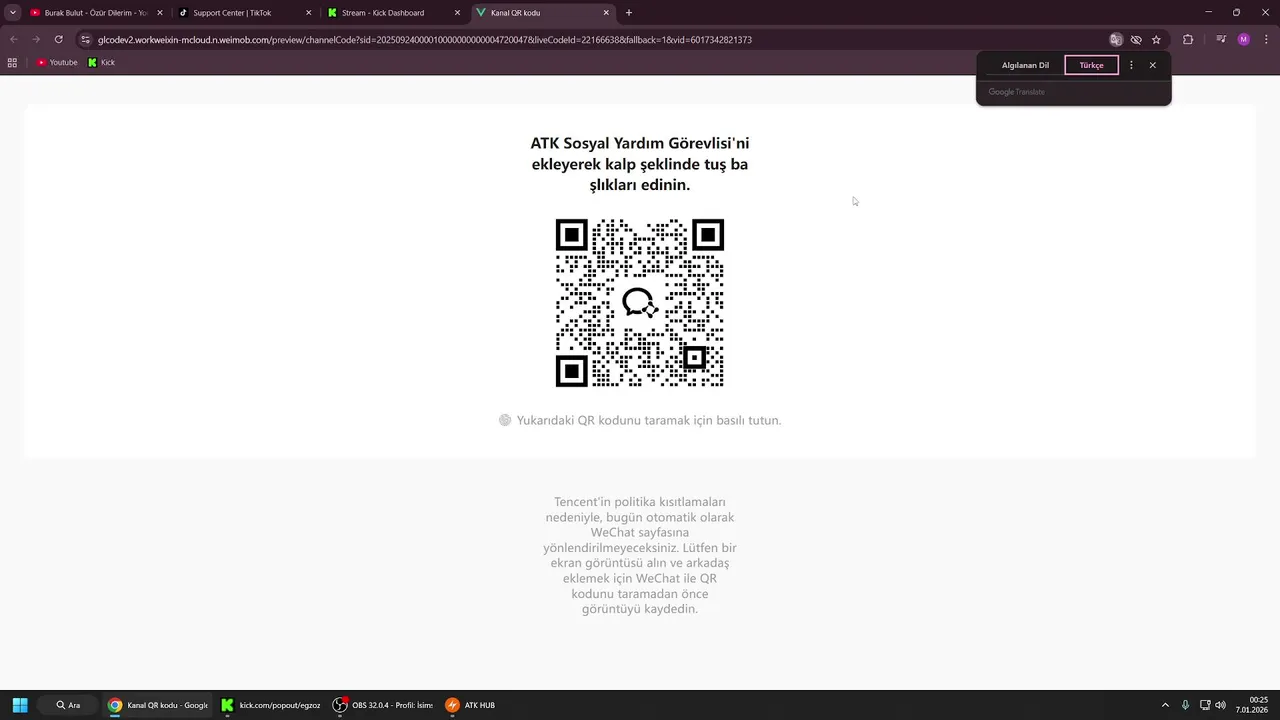
Task: Open the Chrome Kanal QR kodu taskbar item
Action: click(x=158, y=705)
